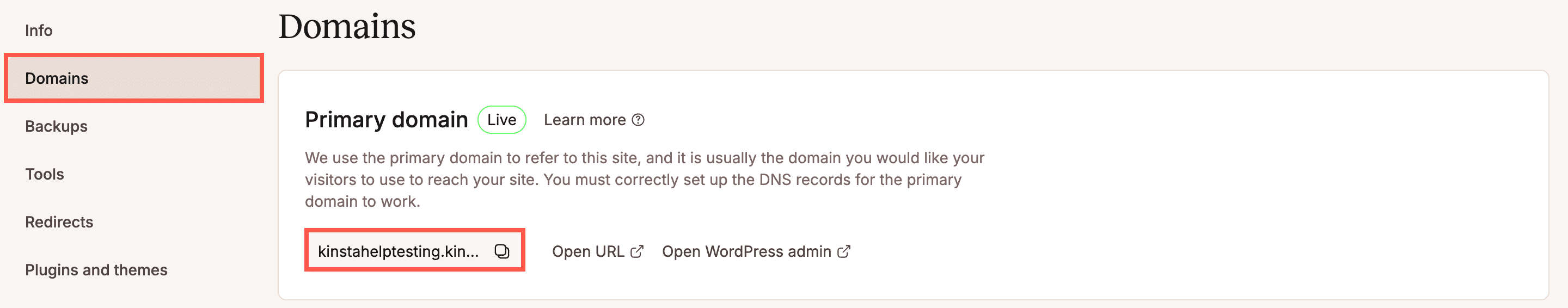Click the primary domain description paragraph
Screen dimensions: 1568x308
click(644, 180)
